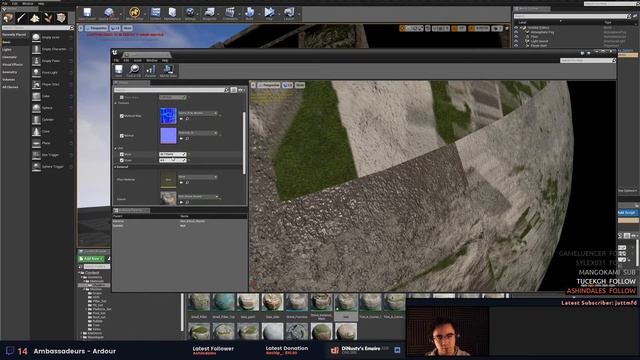The width and height of the screenshot is (640, 360).
Task: Click the first scalar parameter value field
Action: point(173,154)
